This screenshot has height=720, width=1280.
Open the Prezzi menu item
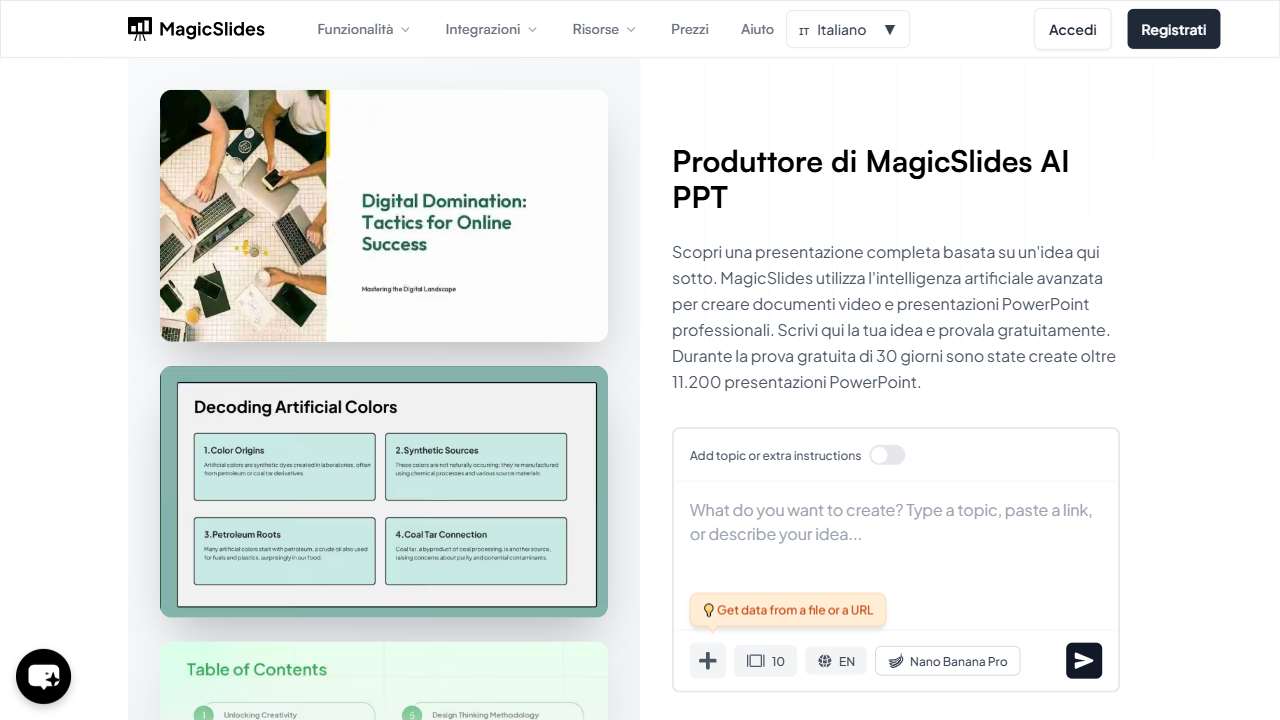click(x=689, y=29)
